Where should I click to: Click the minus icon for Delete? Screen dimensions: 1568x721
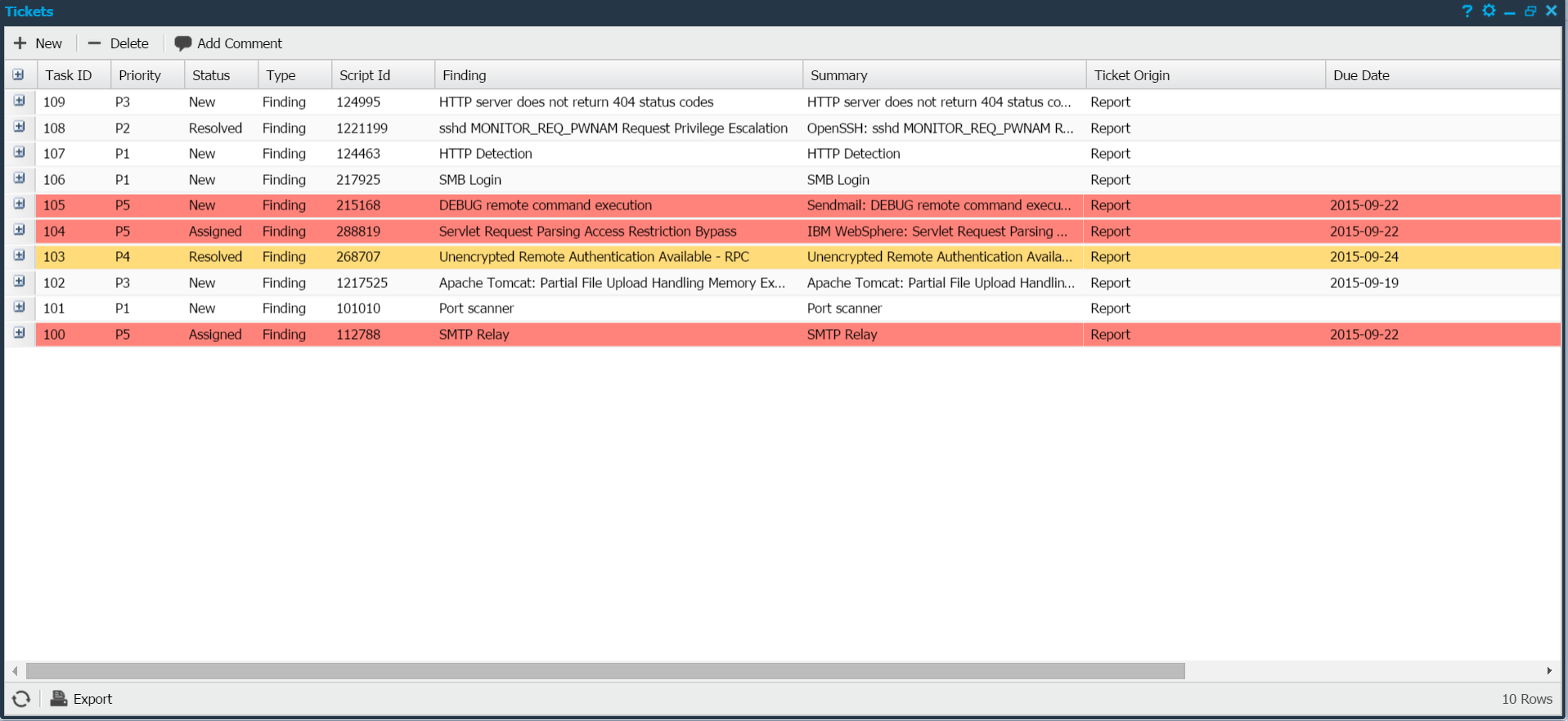coord(95,43)
